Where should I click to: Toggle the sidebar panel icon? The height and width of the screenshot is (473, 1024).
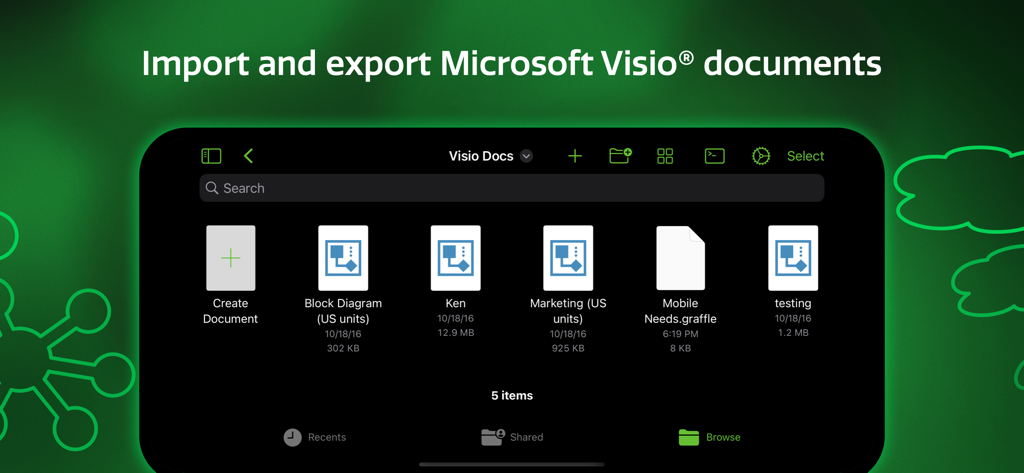tap(211, 156)
